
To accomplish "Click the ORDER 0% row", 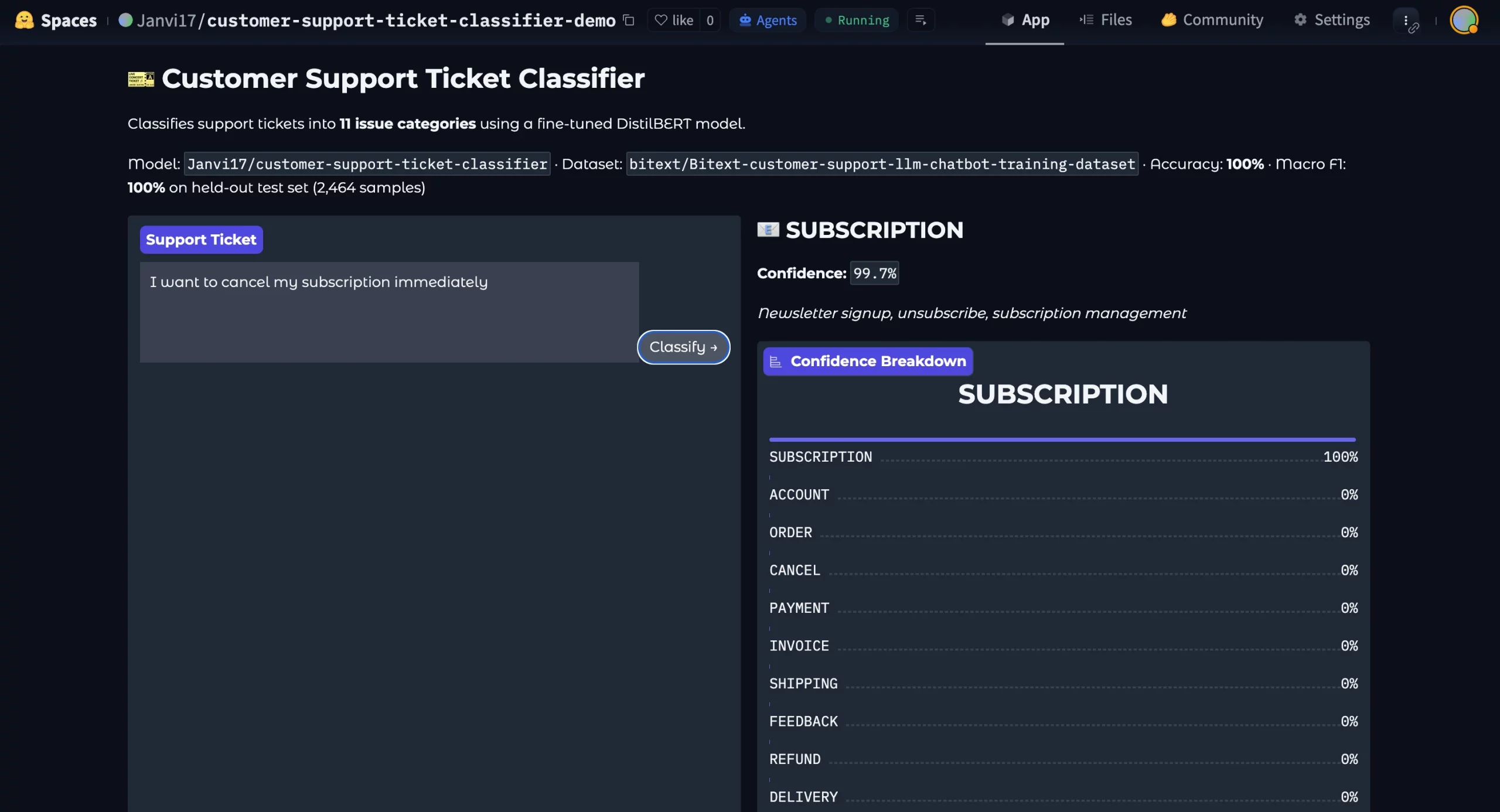I will pos(1063,533).
